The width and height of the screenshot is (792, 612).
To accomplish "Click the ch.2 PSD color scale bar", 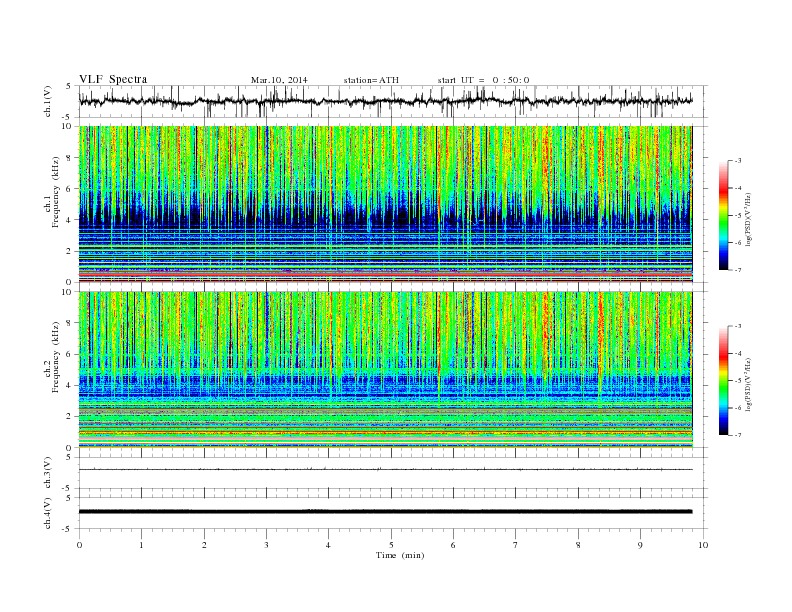I will (x=723, y=380).
